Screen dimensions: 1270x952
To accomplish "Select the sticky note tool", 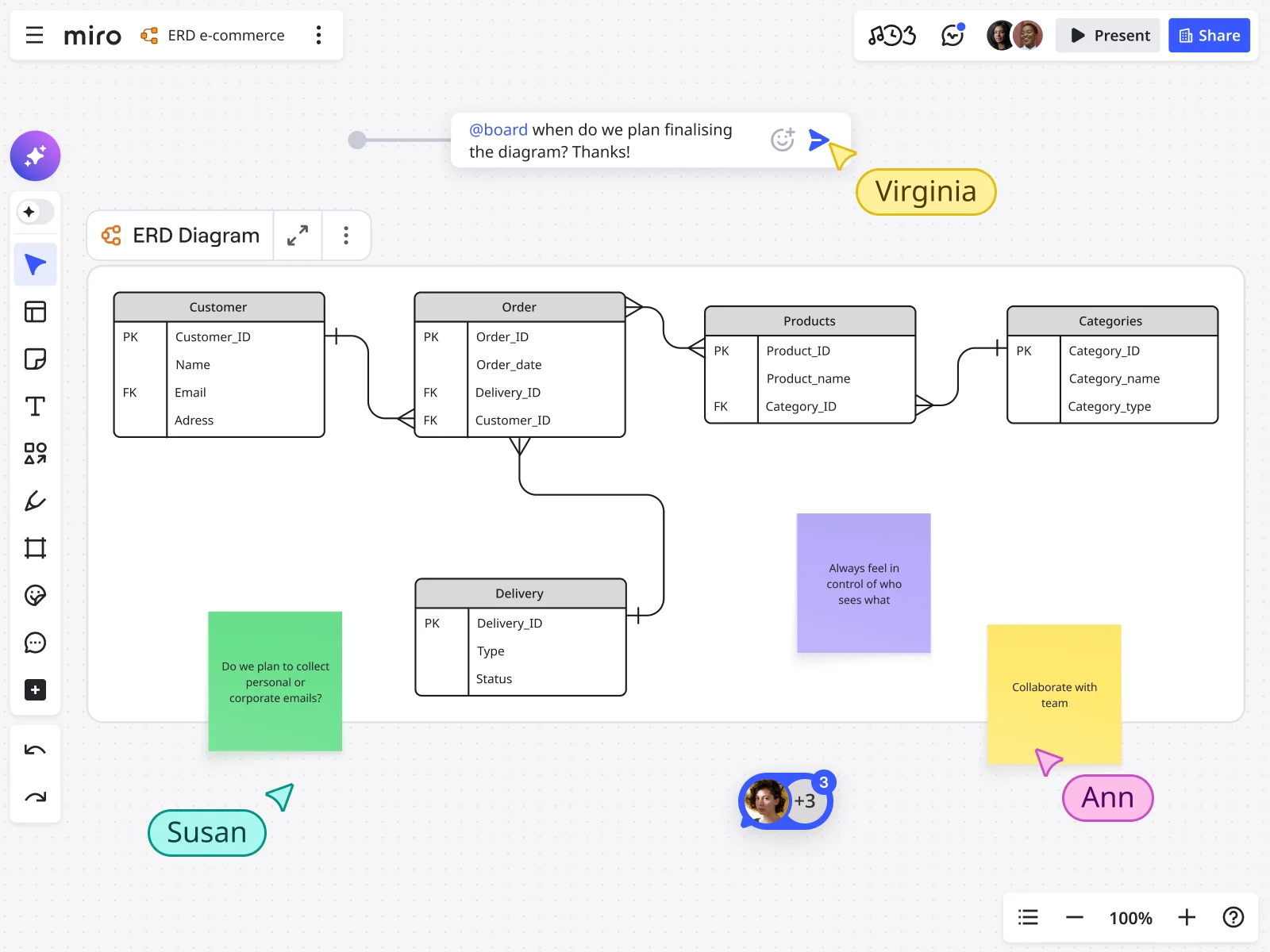I will [x=35, y=359].
